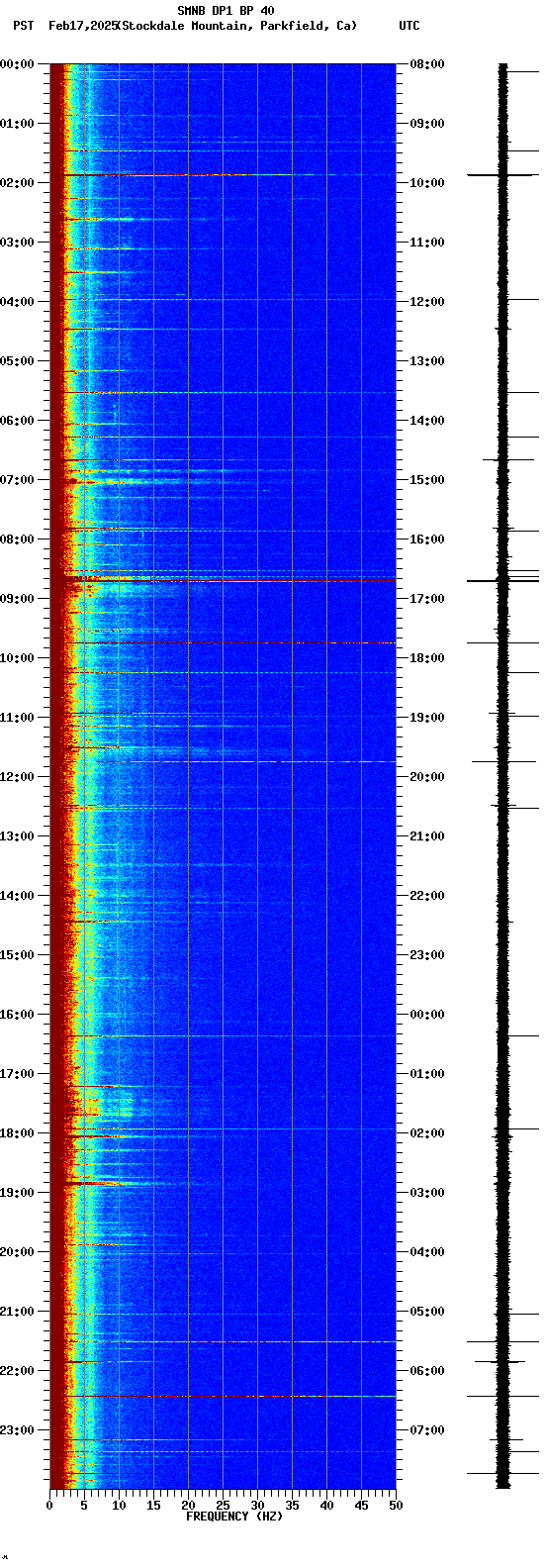Click the PST time label '00:00'
This screenshot has width=546, height=1568.
point(18,64)
